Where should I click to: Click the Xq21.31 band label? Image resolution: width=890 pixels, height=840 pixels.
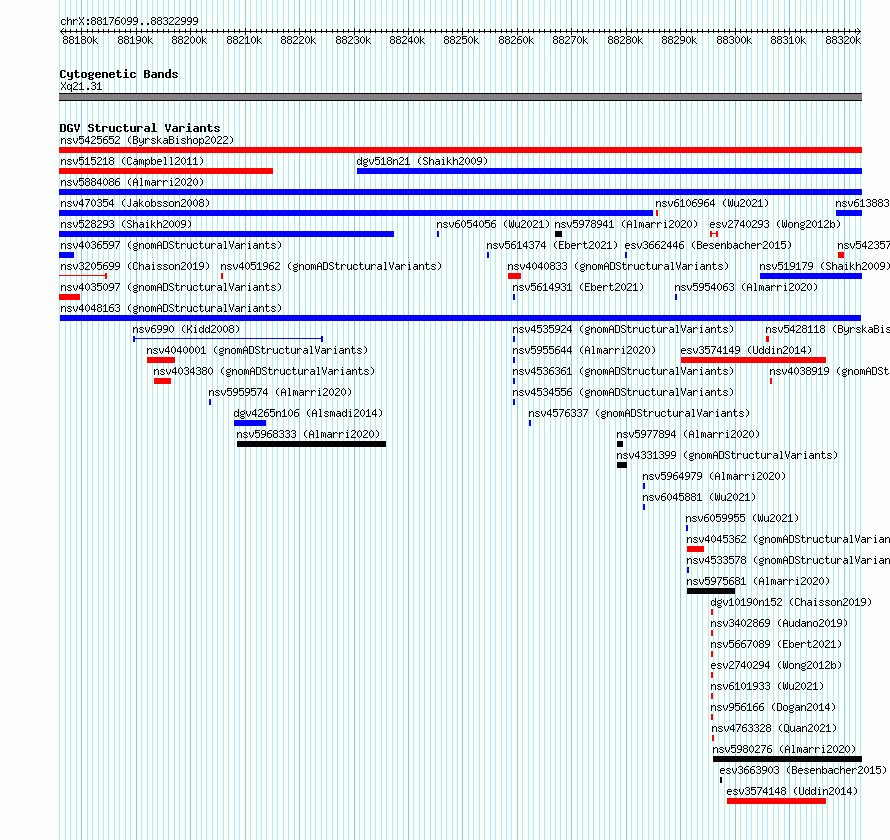tap(81, 86)
